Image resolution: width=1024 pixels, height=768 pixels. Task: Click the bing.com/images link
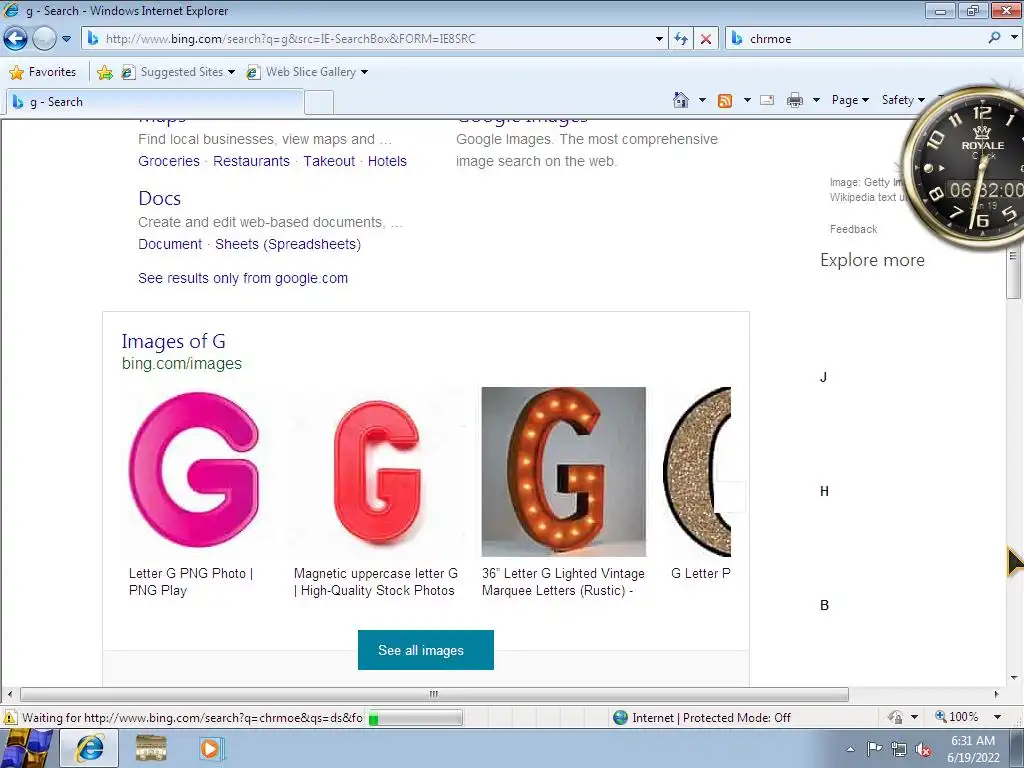182,364
